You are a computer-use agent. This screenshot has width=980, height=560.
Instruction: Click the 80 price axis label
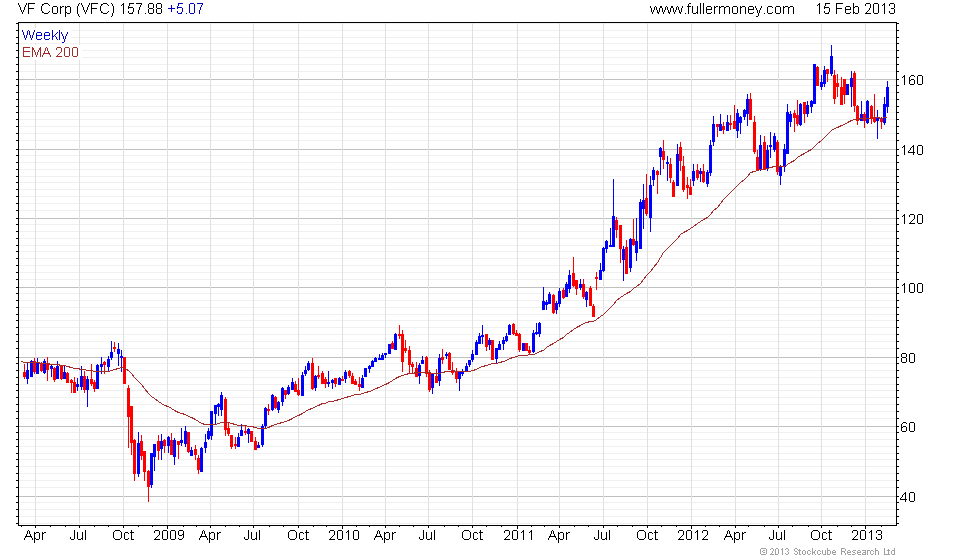click(908, 358)
